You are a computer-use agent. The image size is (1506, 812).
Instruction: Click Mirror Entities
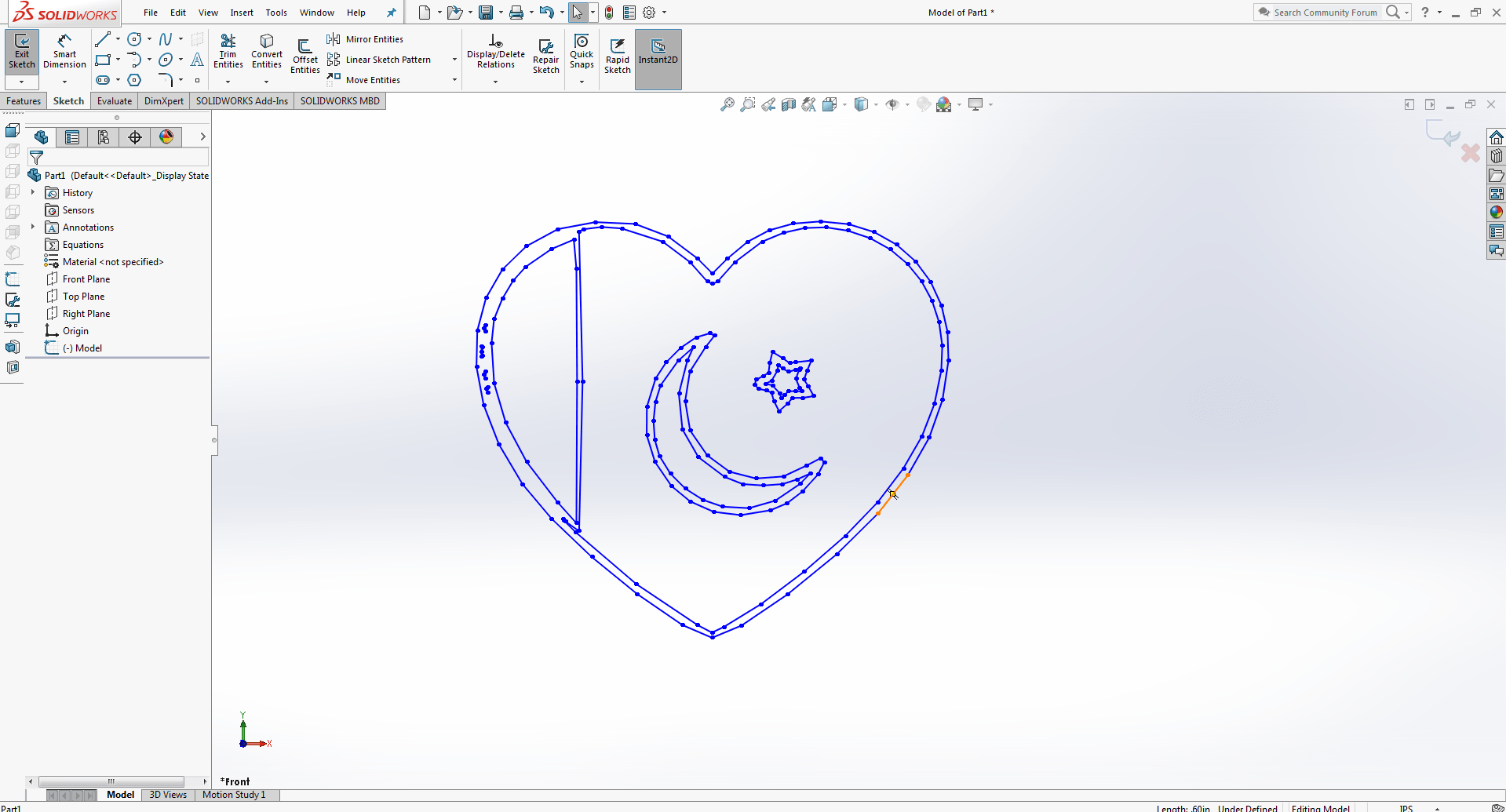point(365,39)
